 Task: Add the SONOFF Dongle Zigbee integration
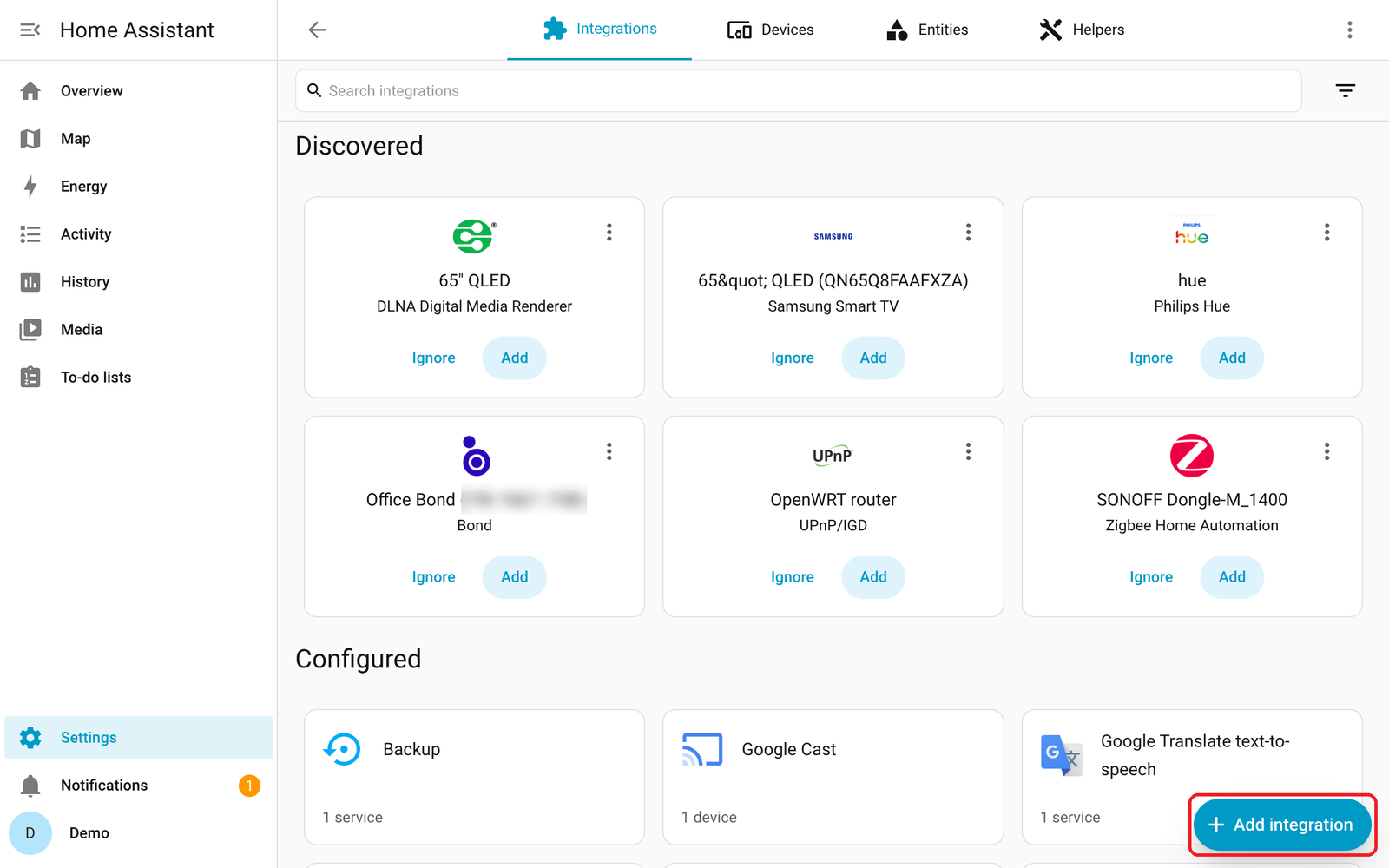tap(1232, 577)
